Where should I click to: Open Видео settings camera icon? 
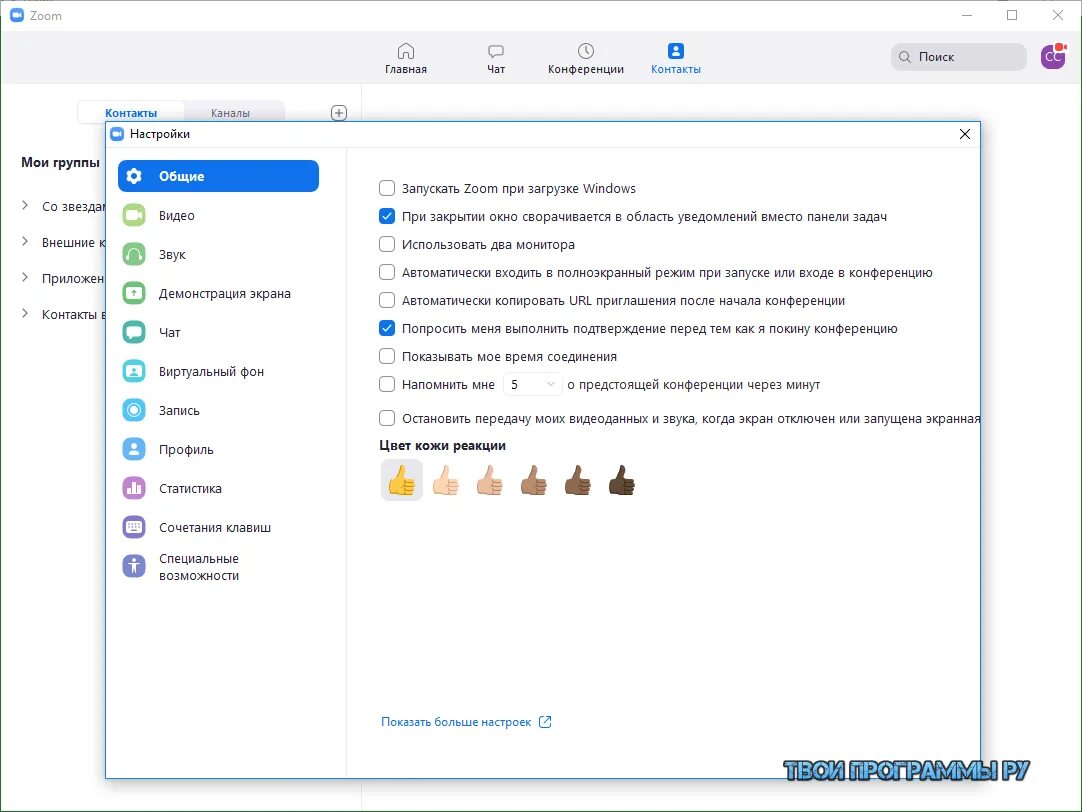click(134, 215)
